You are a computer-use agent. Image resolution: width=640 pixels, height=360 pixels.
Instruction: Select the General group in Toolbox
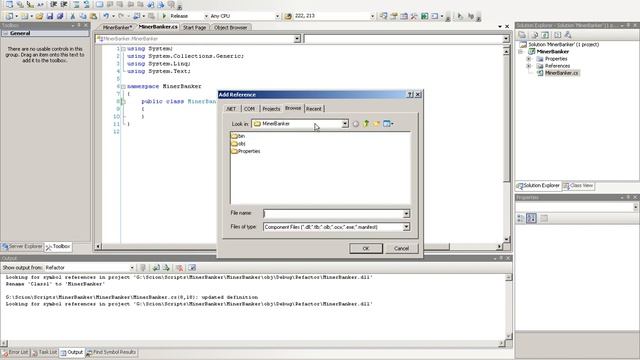[x=45, y=33]
